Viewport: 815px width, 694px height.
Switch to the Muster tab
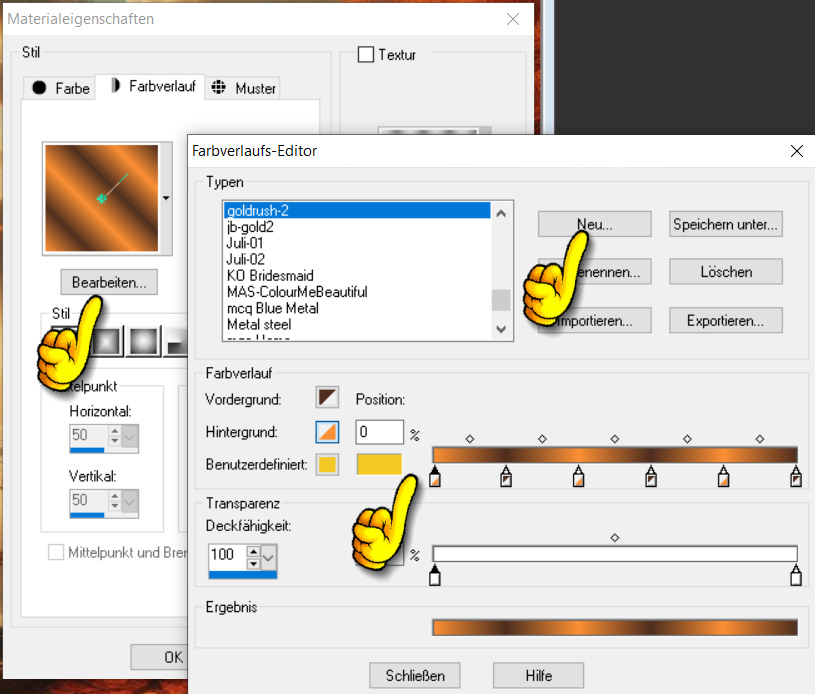(x=245, y=88)
